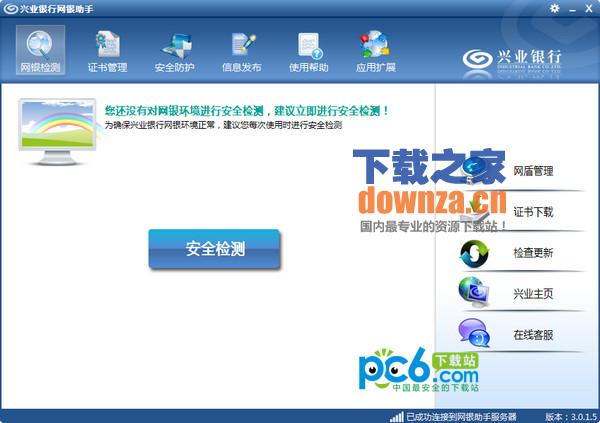Click the 版本：3.0.1.5 version text

(x=571, y=416)
